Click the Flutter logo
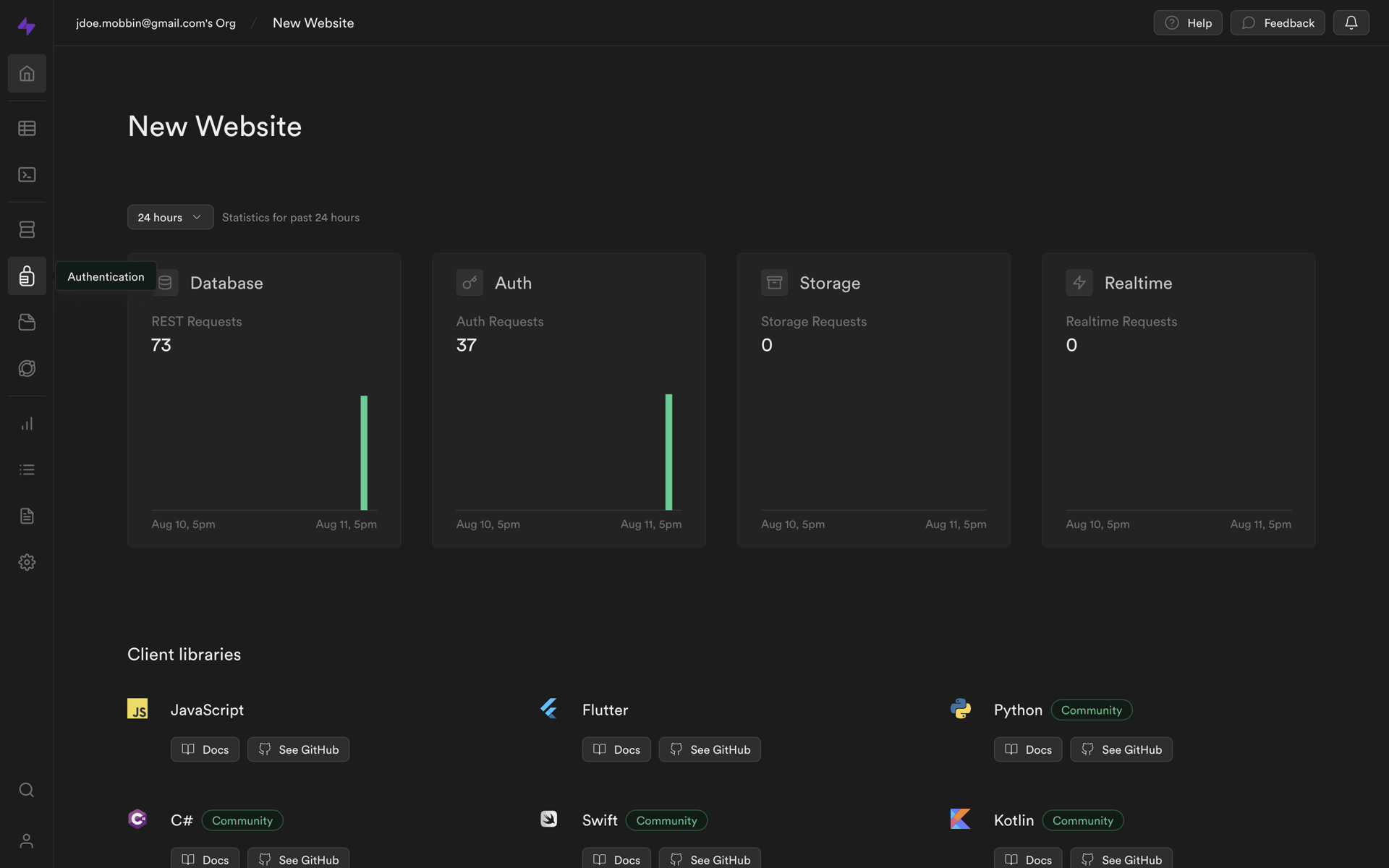 (549, 708)
